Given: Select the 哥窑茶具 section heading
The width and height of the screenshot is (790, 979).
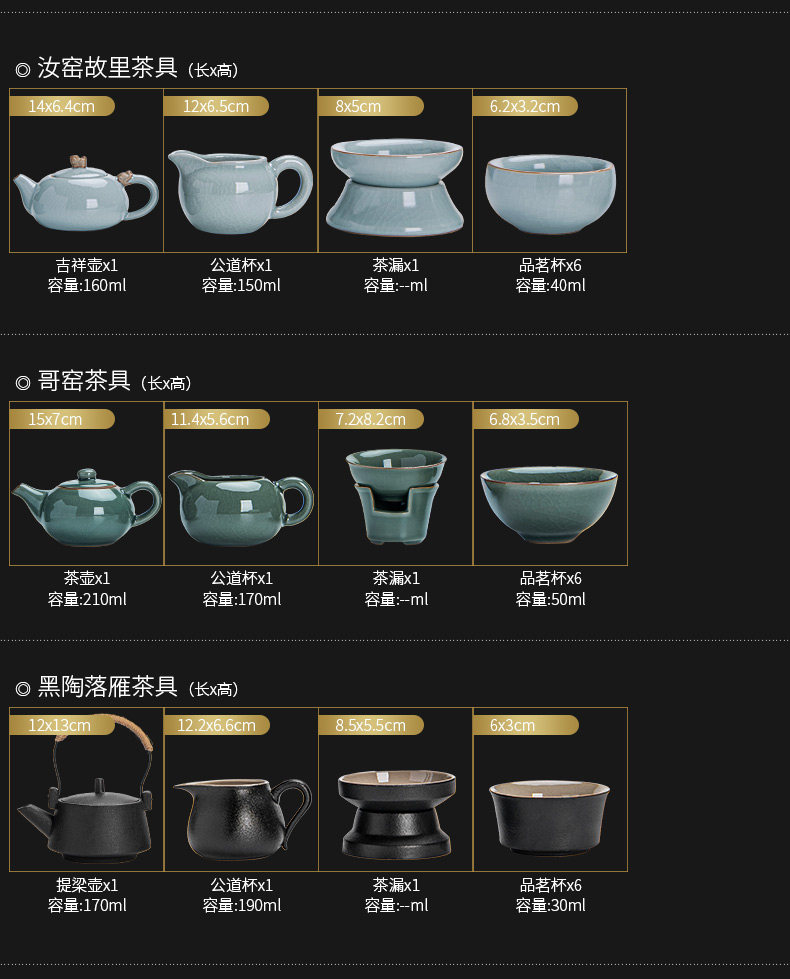Looking at the screenshot, I should (x=84, y=380).
